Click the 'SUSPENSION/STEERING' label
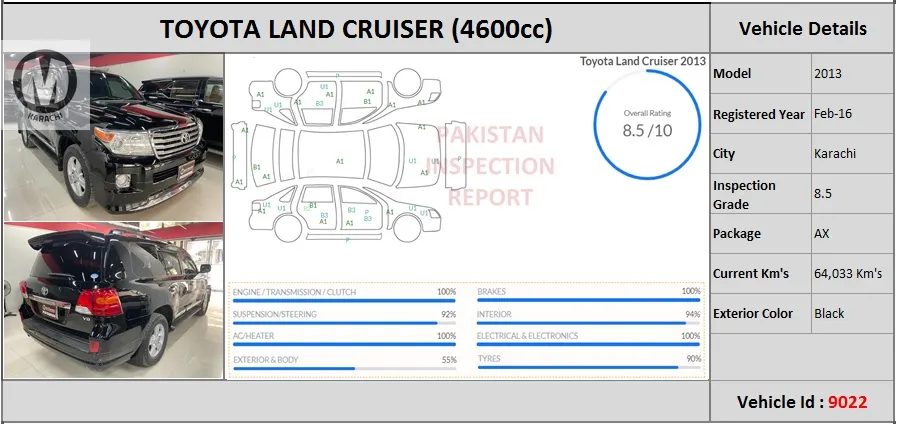897x425 pixels. point(275,315)
